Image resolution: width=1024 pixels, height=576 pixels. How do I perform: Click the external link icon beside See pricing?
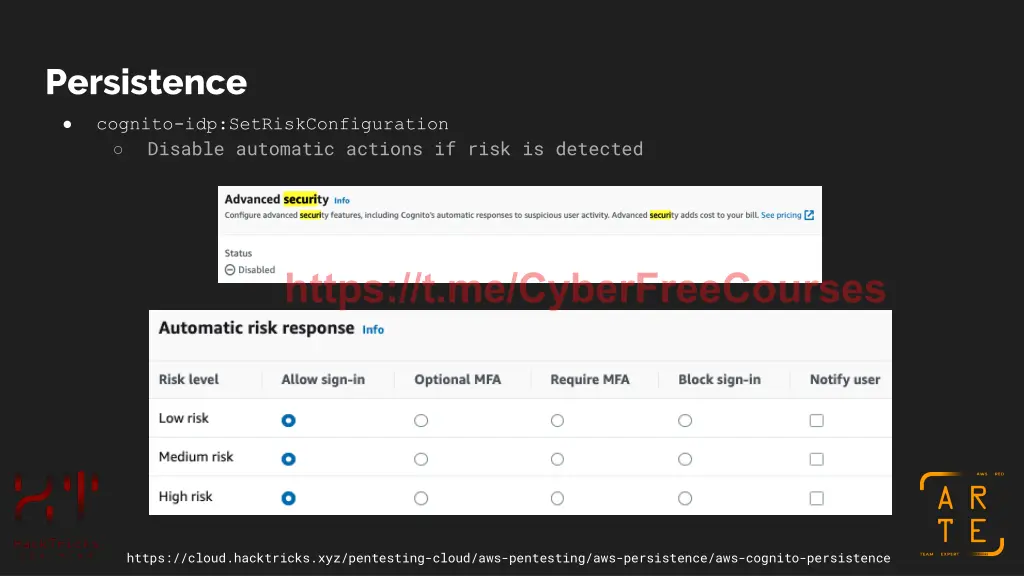pos(809,215)
